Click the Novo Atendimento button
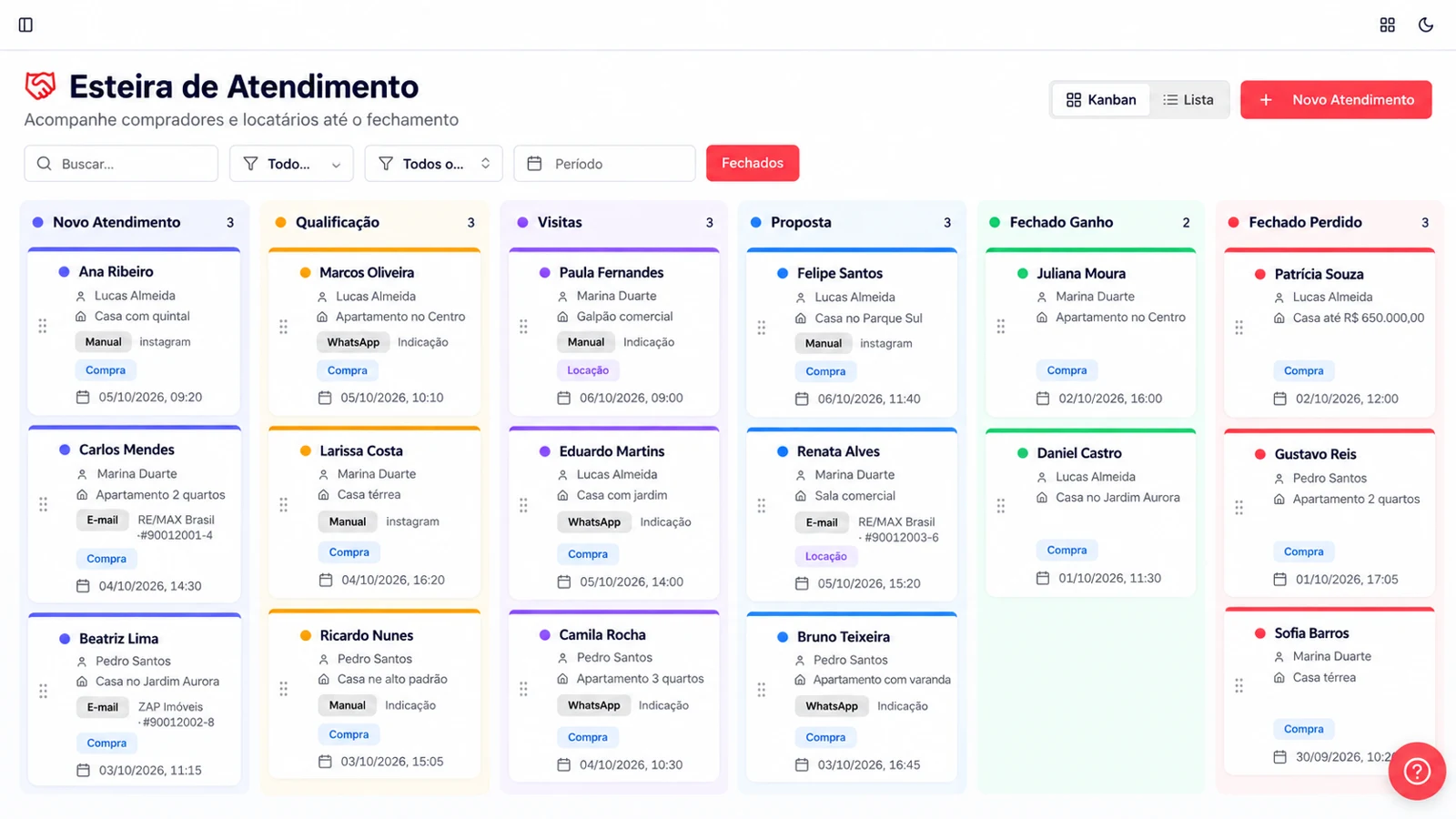The width and height of the screenshot is (1456, 819). (1336, 100)
